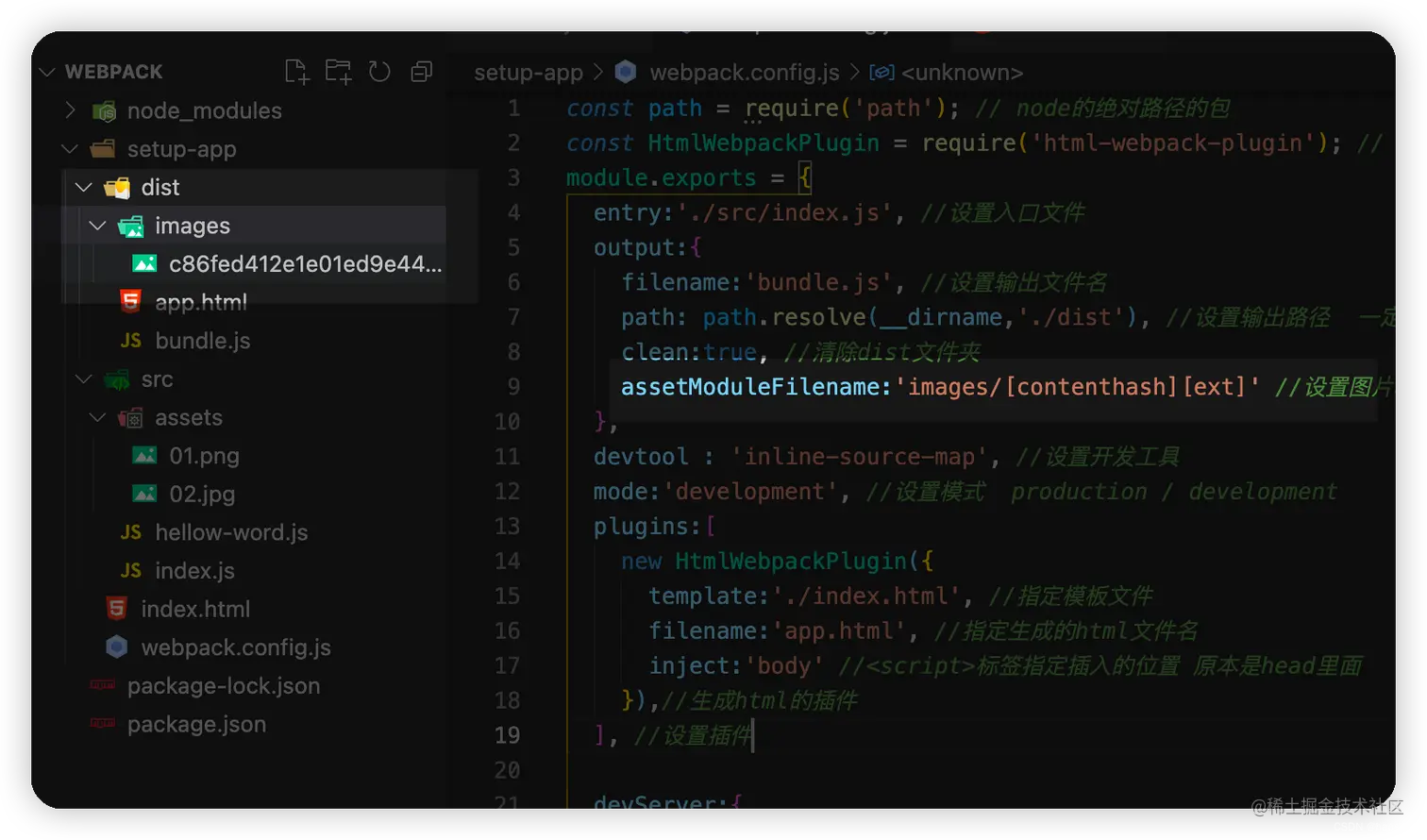Open index.js in the src folder
Image resolution: width=1427 pixels, height=840 pixels.
click(x=195, y=571)
